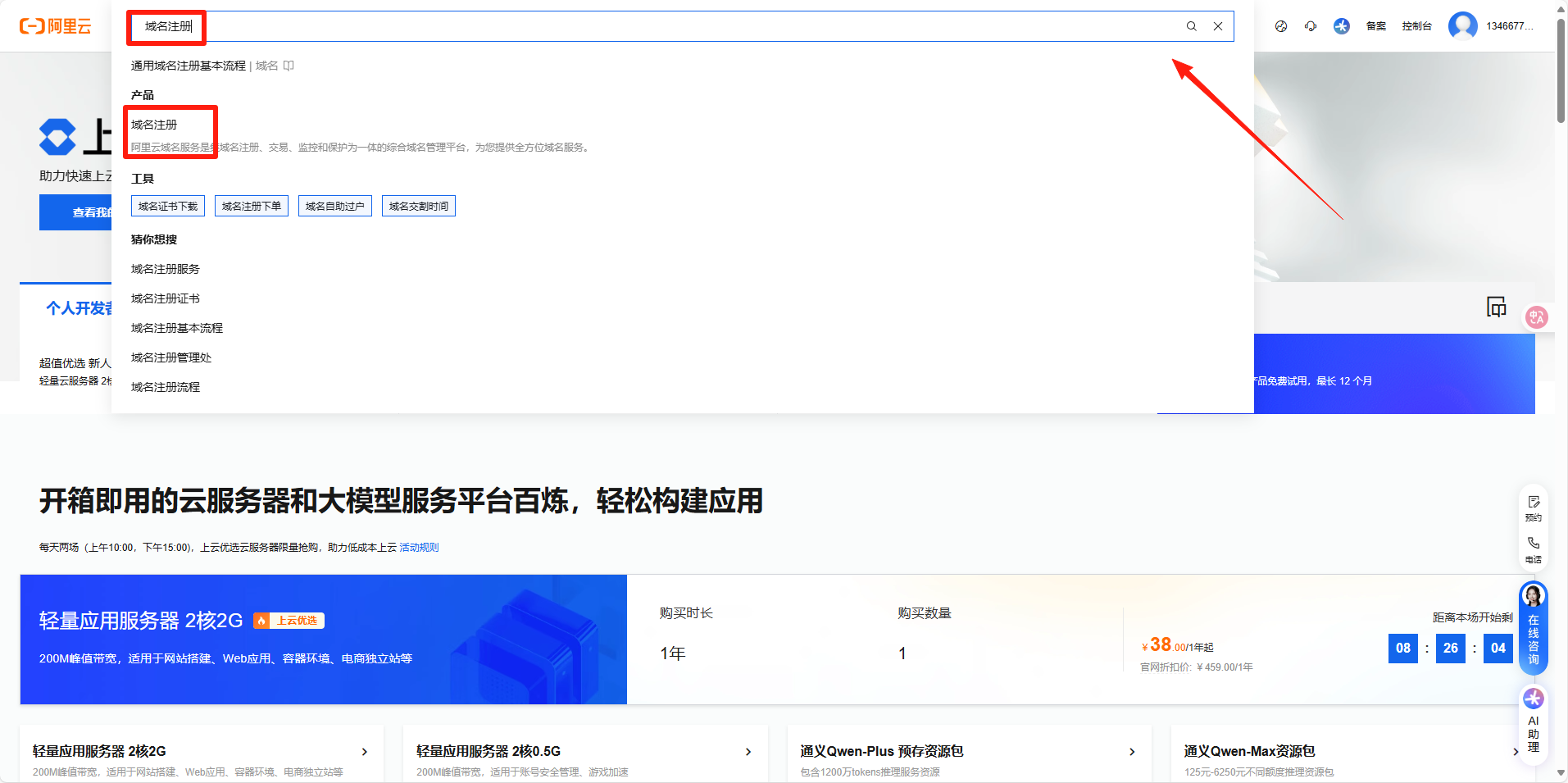The width and height of the screenshot is (1568, 783).
Task: Click the countdown hours box 08
Action: (1403, 648)
